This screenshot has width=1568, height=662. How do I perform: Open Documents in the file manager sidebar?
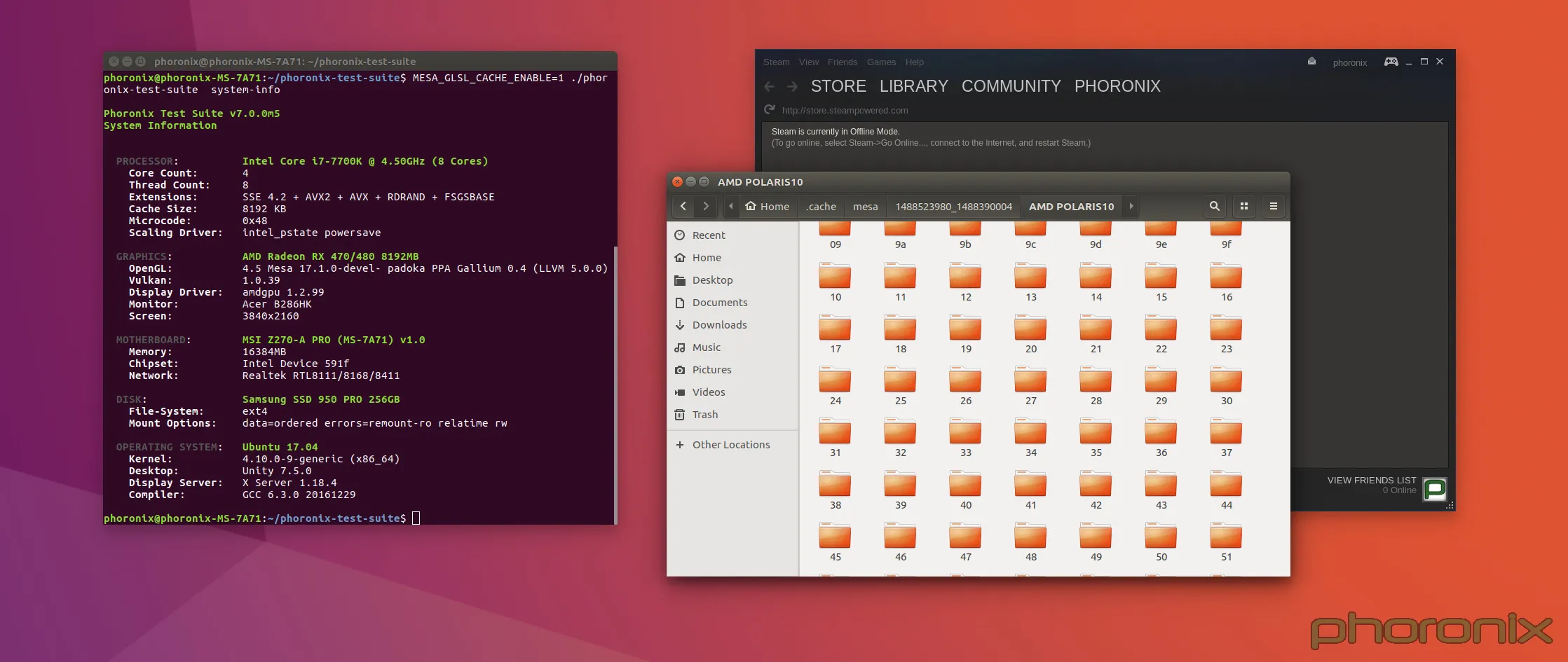click(x=732, y=303)
